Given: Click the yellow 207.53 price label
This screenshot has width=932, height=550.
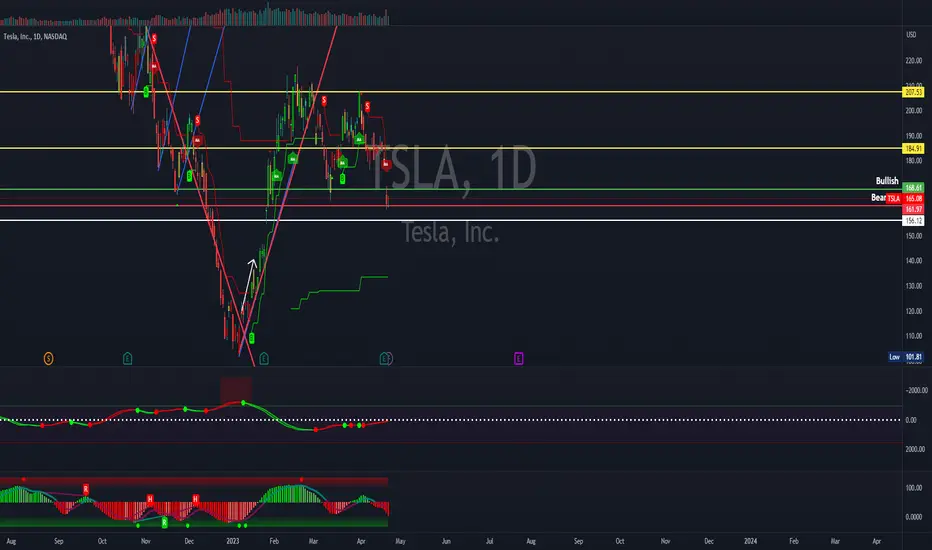Looking at the screenshot, I should click(x=914, y=92).
